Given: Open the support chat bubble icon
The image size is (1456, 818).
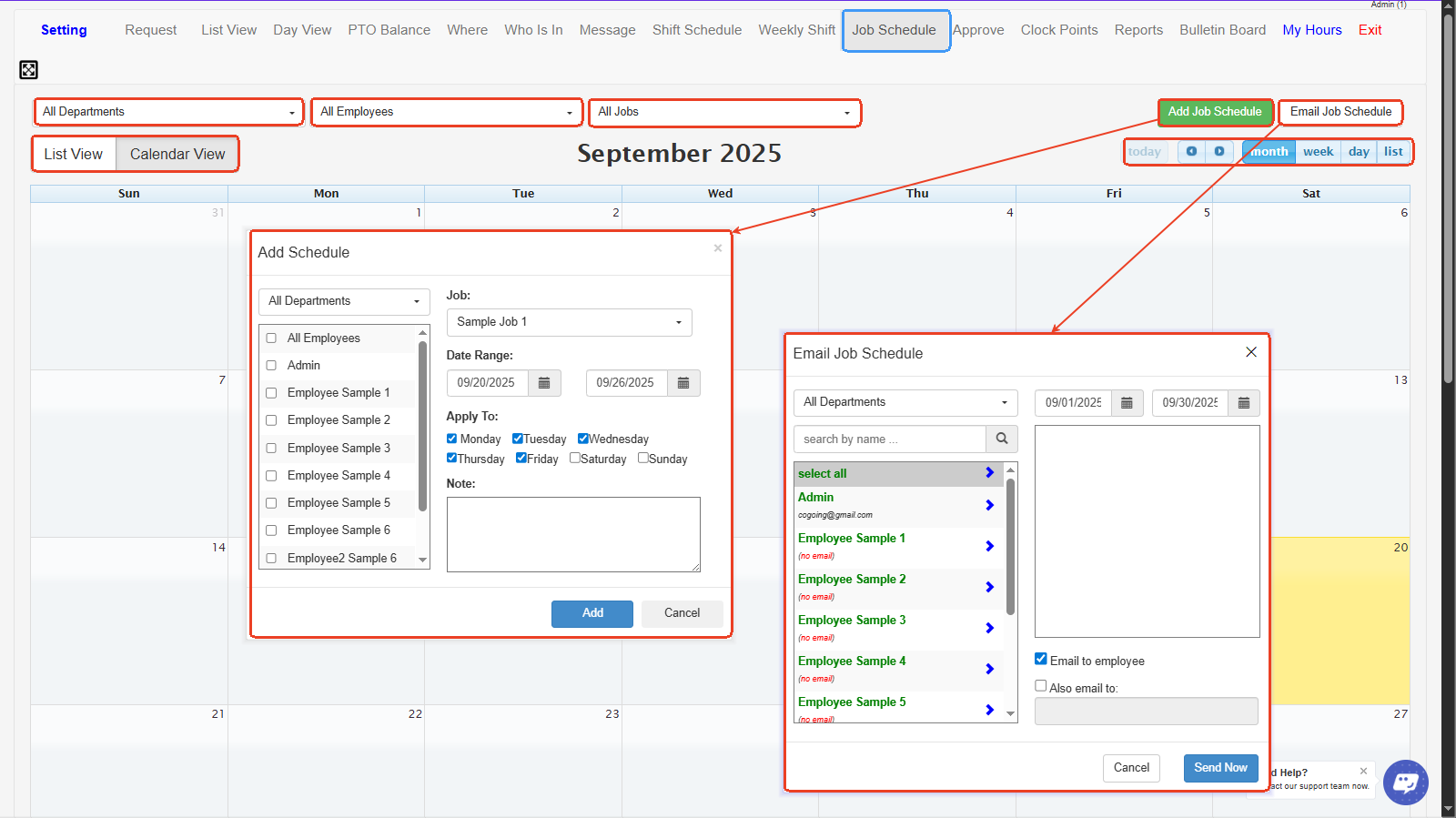Looking at the screenshot, I should (x=1405, y=783).
